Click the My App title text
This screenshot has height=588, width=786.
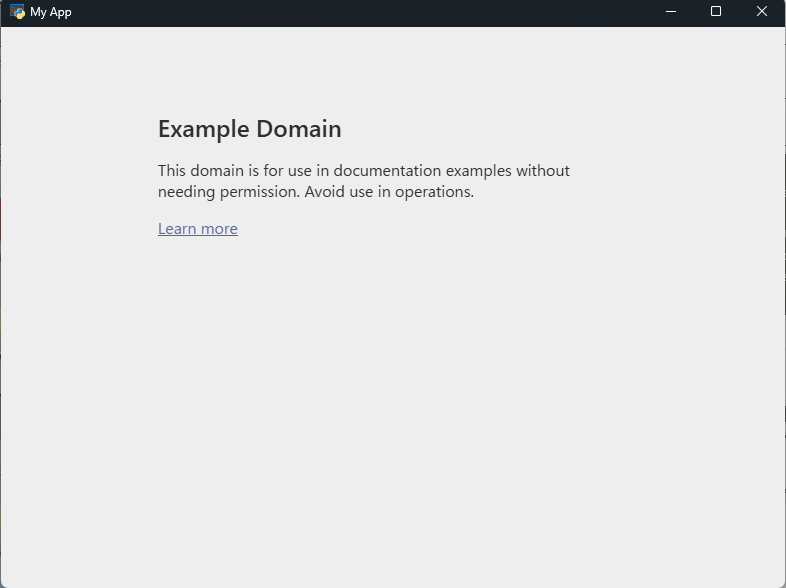pyautogui.click(x=51, y=12)
